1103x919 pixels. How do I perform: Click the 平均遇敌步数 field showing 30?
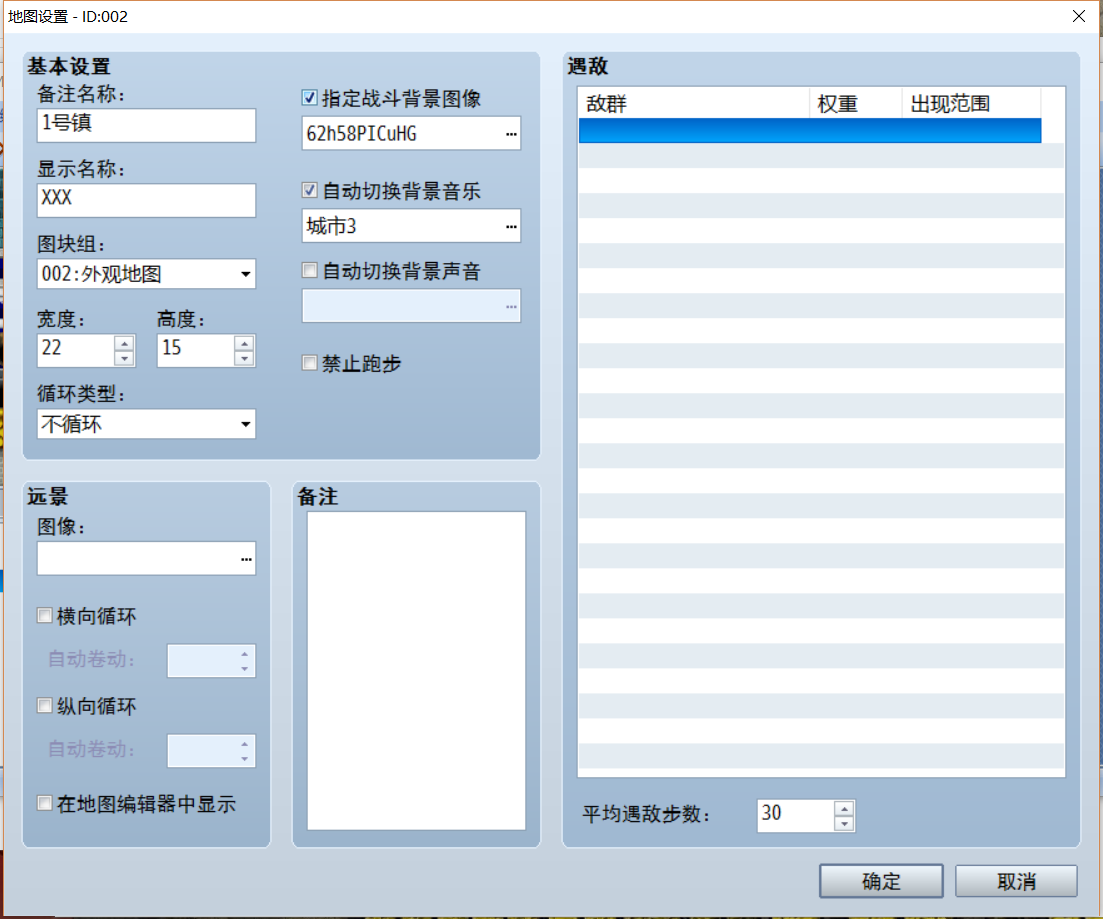click(x=796, y=815)
